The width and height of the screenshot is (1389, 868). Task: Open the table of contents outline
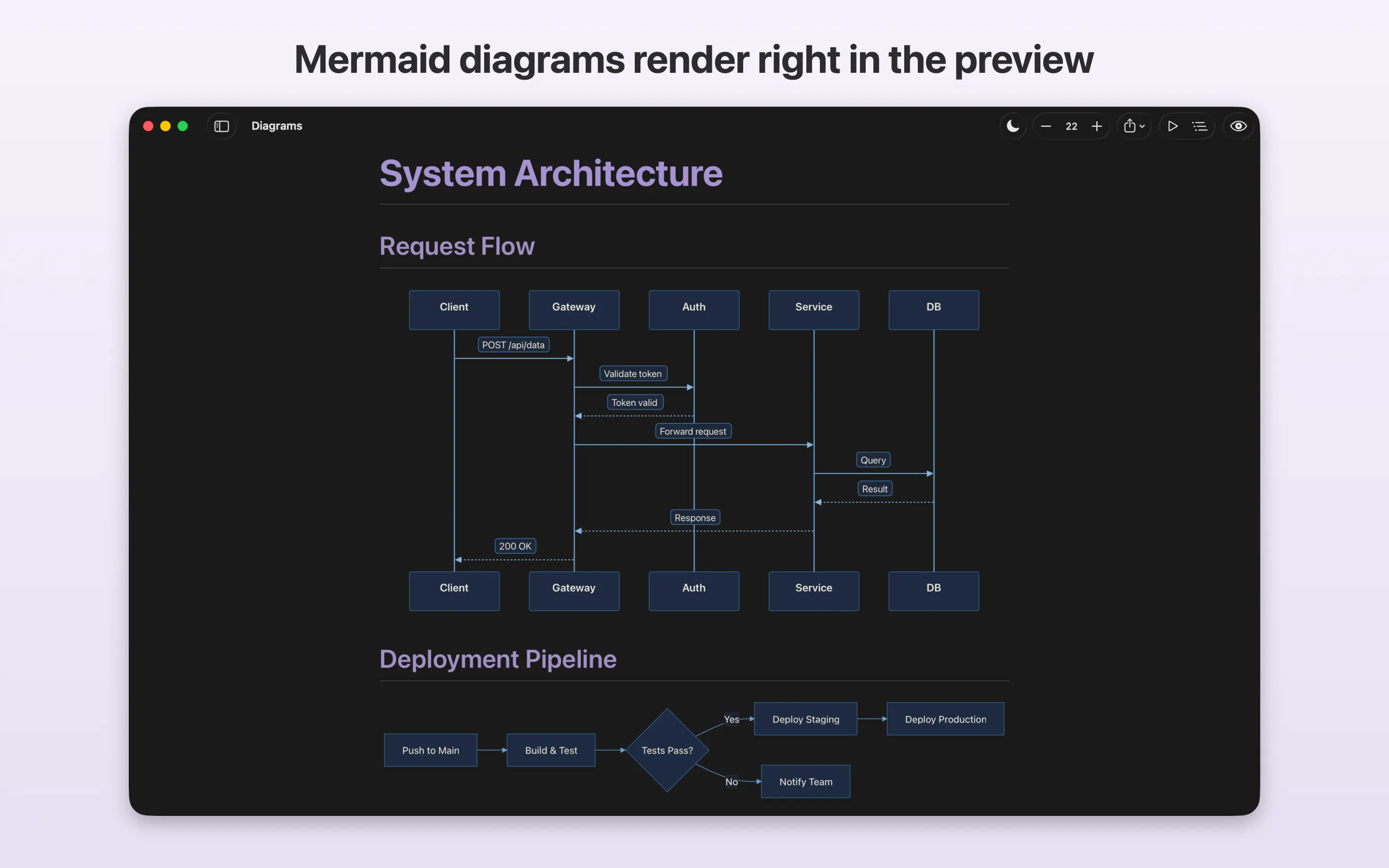(x=1199, y=126)
